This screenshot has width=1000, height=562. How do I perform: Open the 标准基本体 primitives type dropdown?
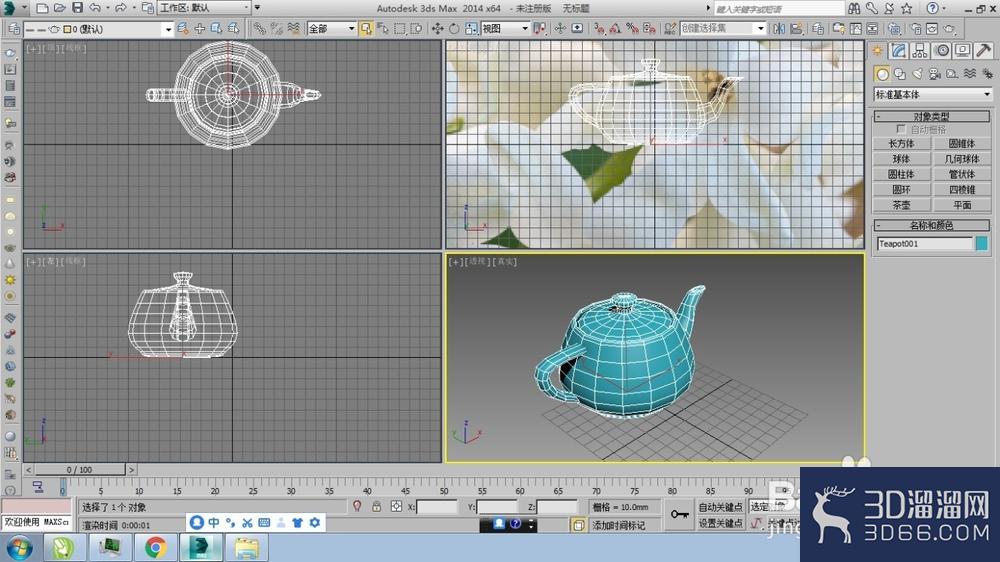tap(932, 94)
